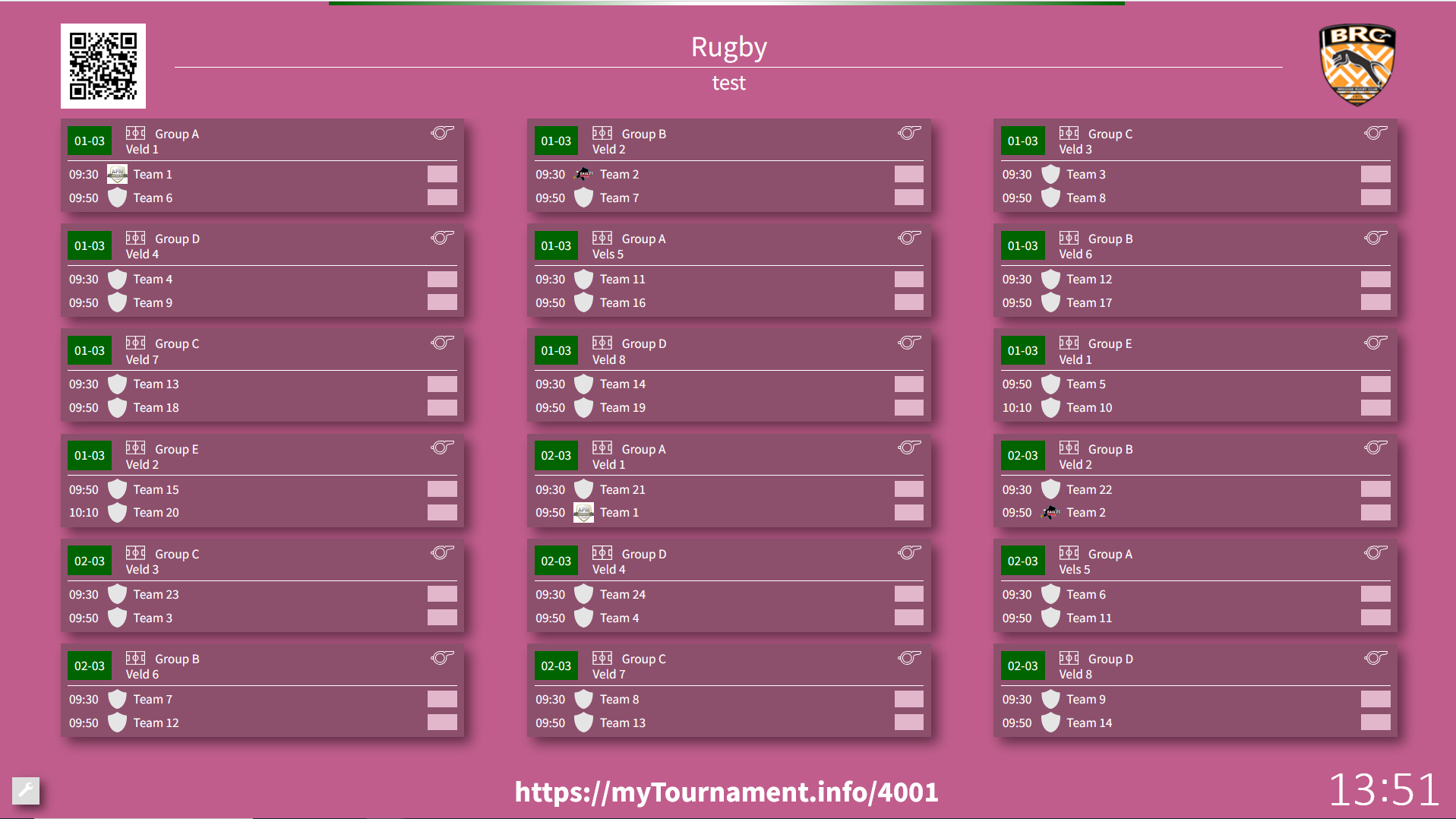
Task: Select the 01-03 date badge for Group A Veld 1
Action: 90,141
